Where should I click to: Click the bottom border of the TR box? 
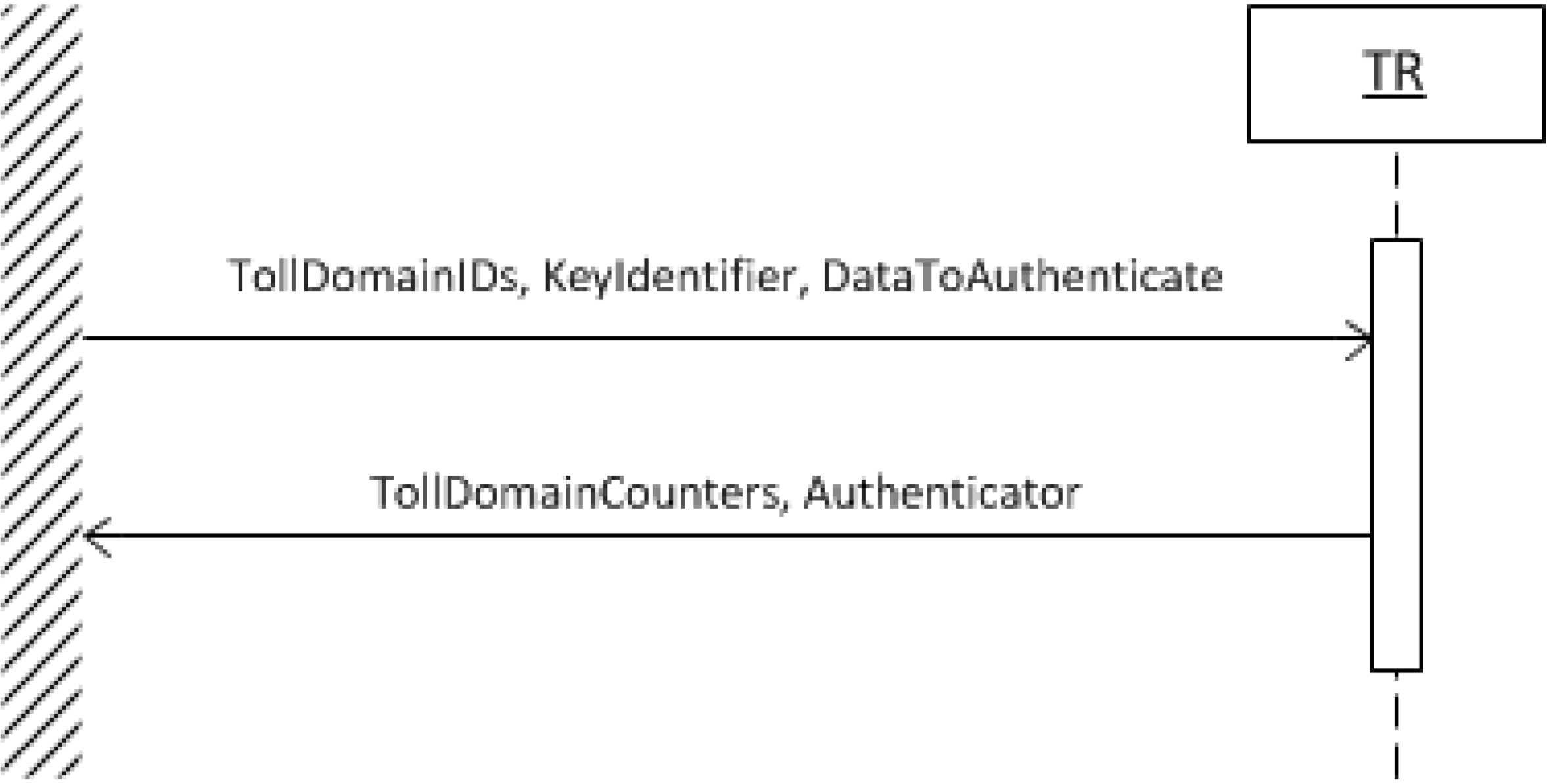click(x=1396, y=140)
